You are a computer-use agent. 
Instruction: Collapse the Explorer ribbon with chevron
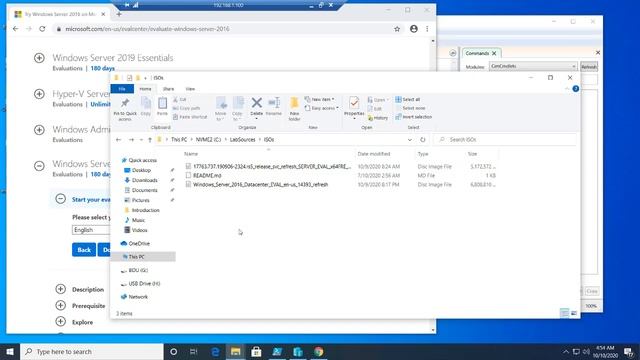click(567, 89)
